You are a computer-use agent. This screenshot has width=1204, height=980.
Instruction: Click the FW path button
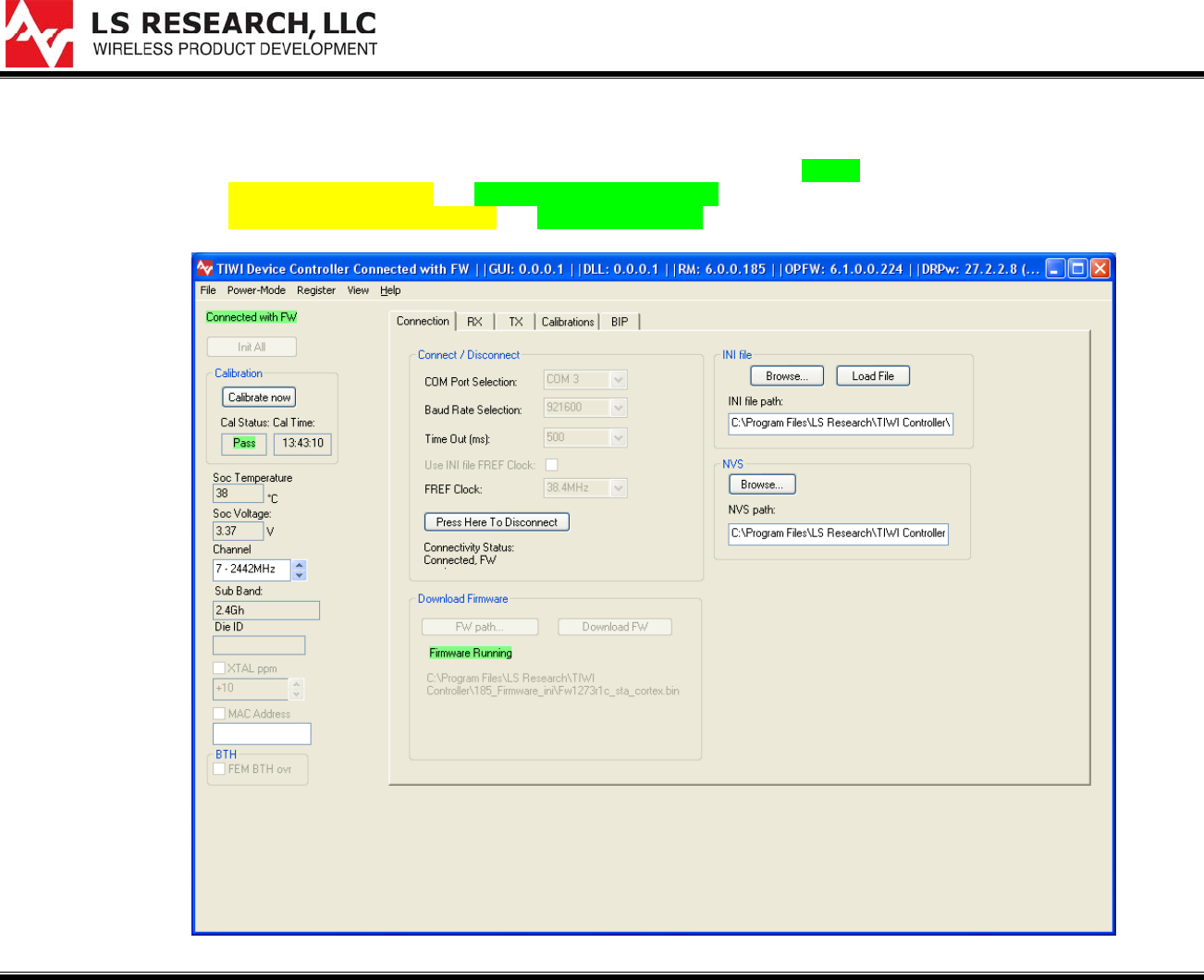(480, 627)
